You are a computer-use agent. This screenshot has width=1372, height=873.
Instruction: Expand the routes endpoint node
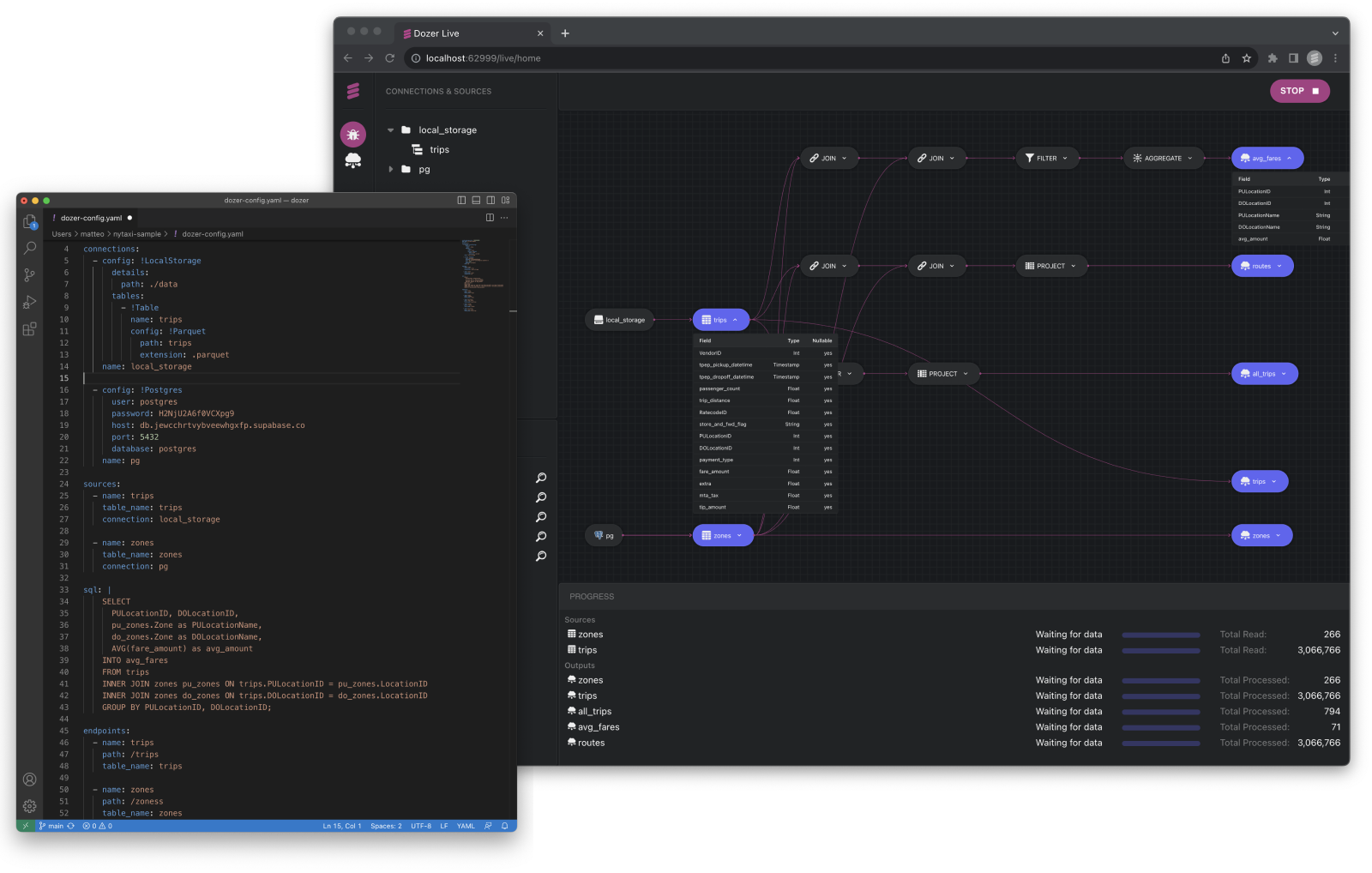1279,266
